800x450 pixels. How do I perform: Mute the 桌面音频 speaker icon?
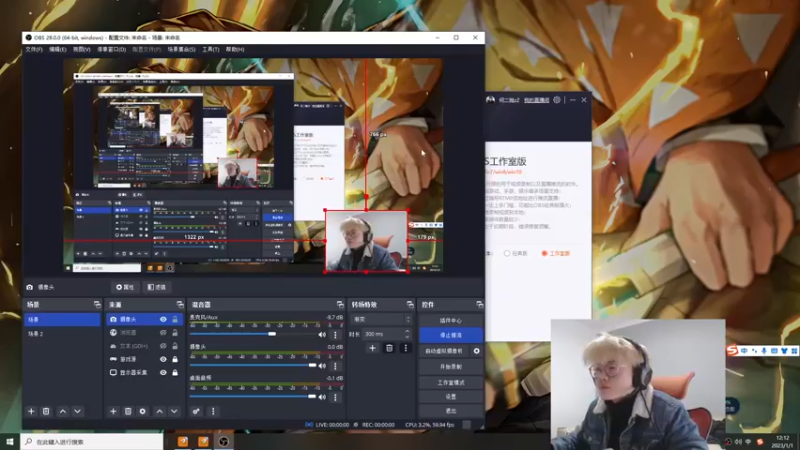(322, 397)
